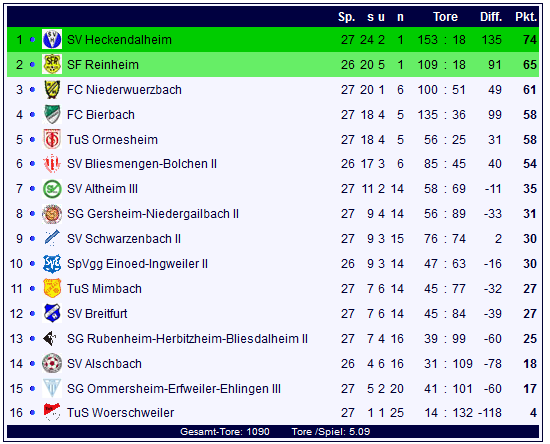Click the SF Reinheim yellow crest
Viewport: 550px width, 444px height.
(52, 64)
